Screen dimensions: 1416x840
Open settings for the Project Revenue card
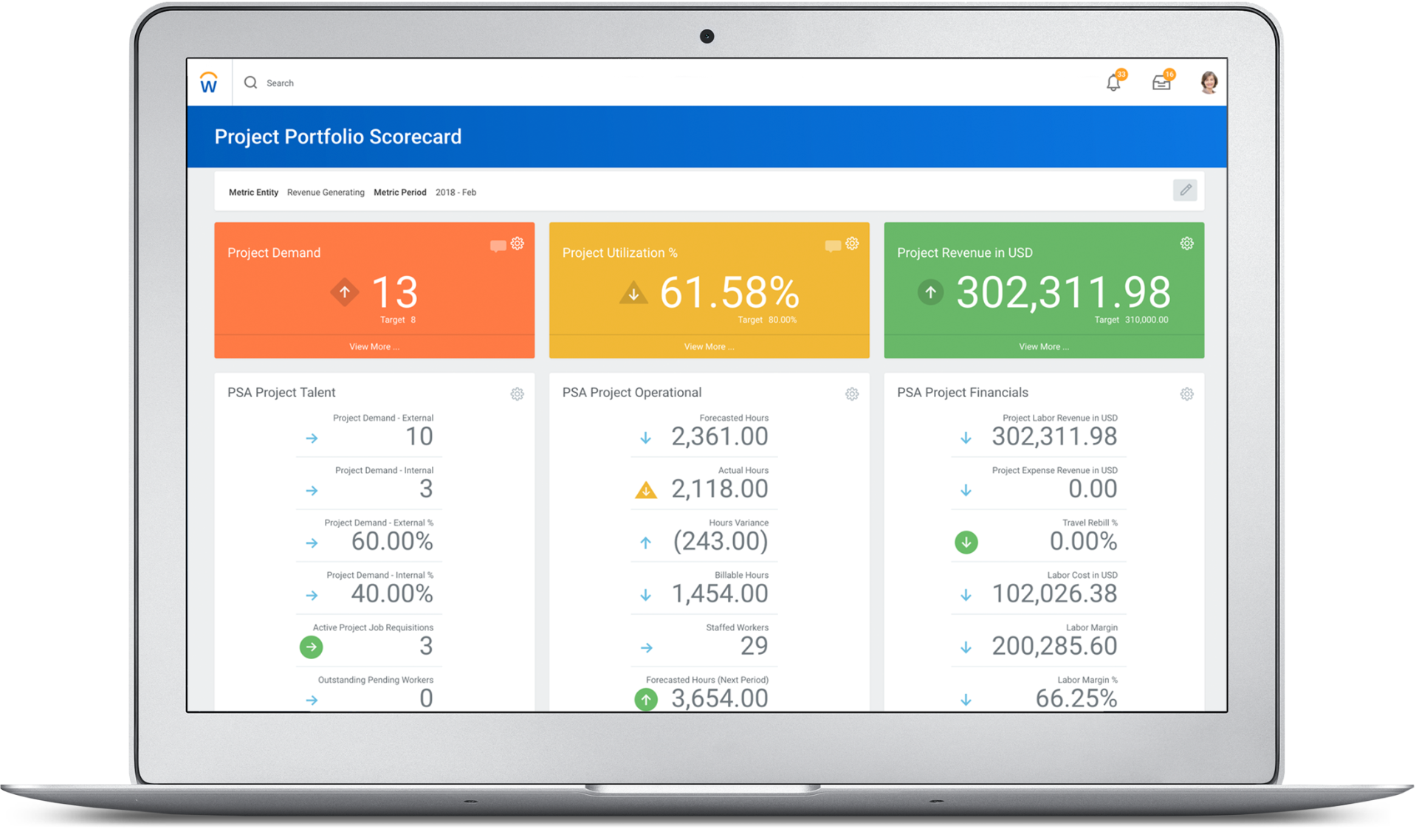1186,243
